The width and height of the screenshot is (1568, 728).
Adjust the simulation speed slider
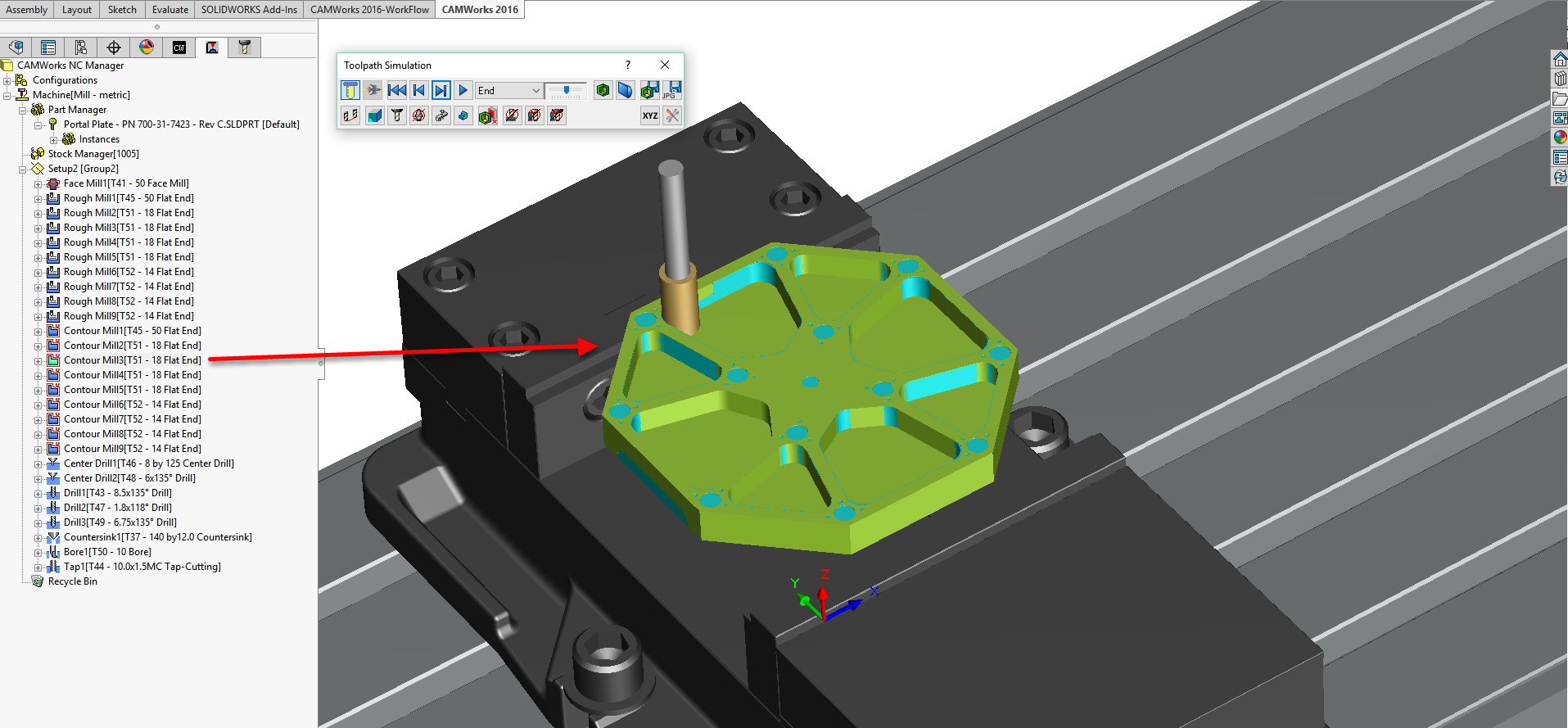(x=567, y=91)
